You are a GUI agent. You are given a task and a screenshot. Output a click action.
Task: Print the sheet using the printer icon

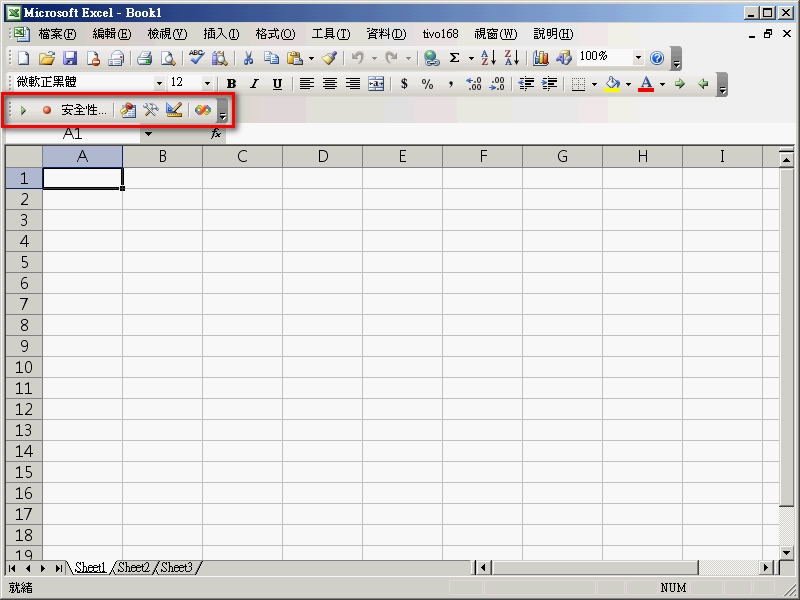click(x=144, y=58)
